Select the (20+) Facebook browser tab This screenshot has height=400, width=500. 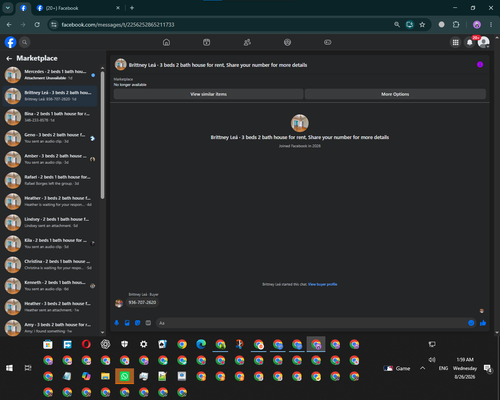(77, 8)
